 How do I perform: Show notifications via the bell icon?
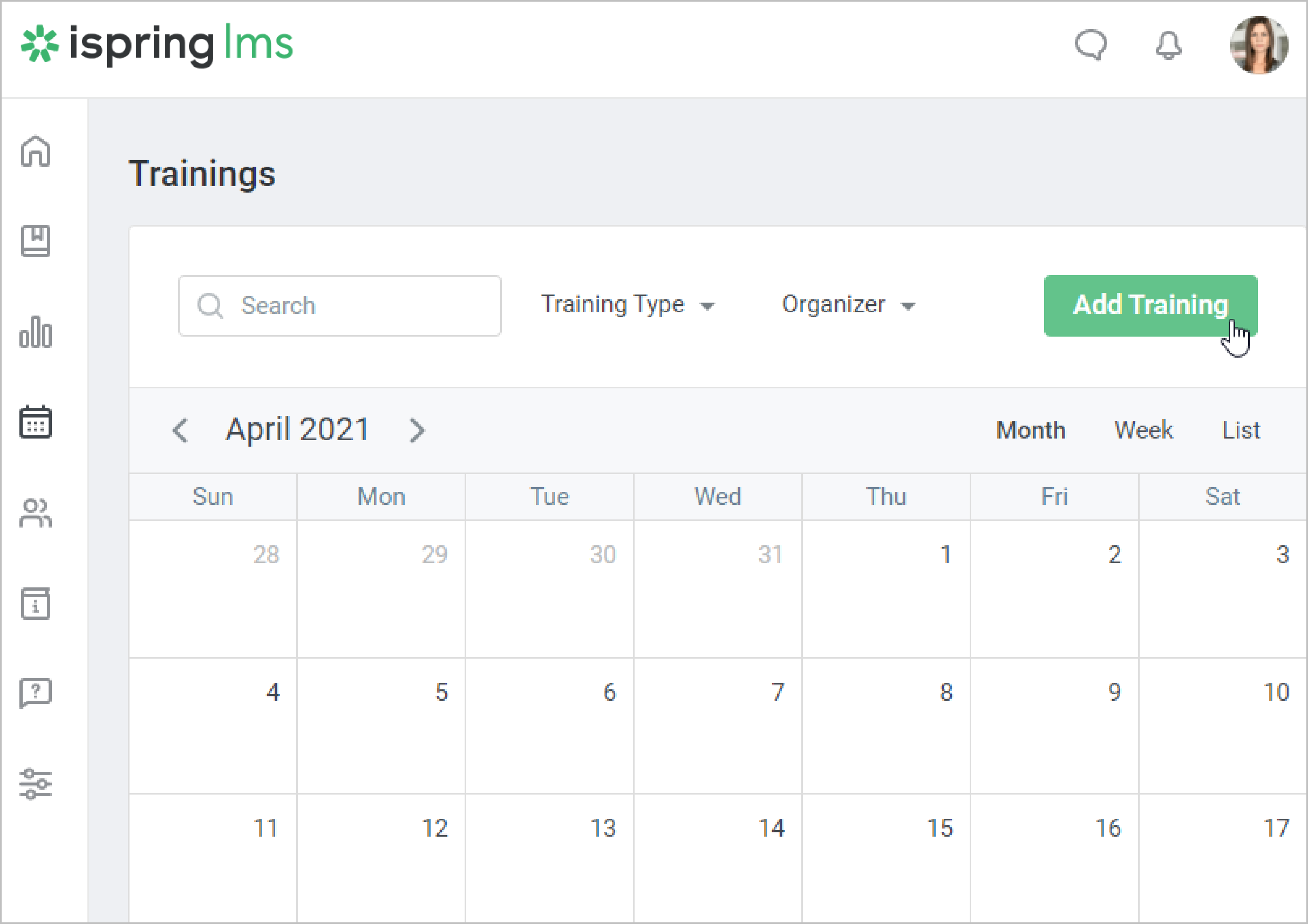click(x=1168, y=45)
